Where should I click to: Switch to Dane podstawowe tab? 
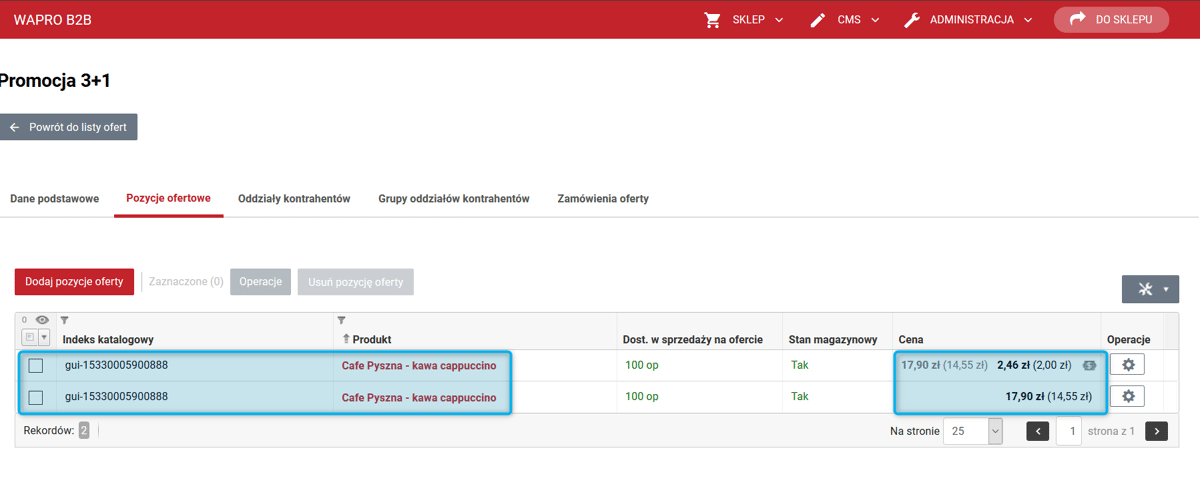(x=55, y=199)
